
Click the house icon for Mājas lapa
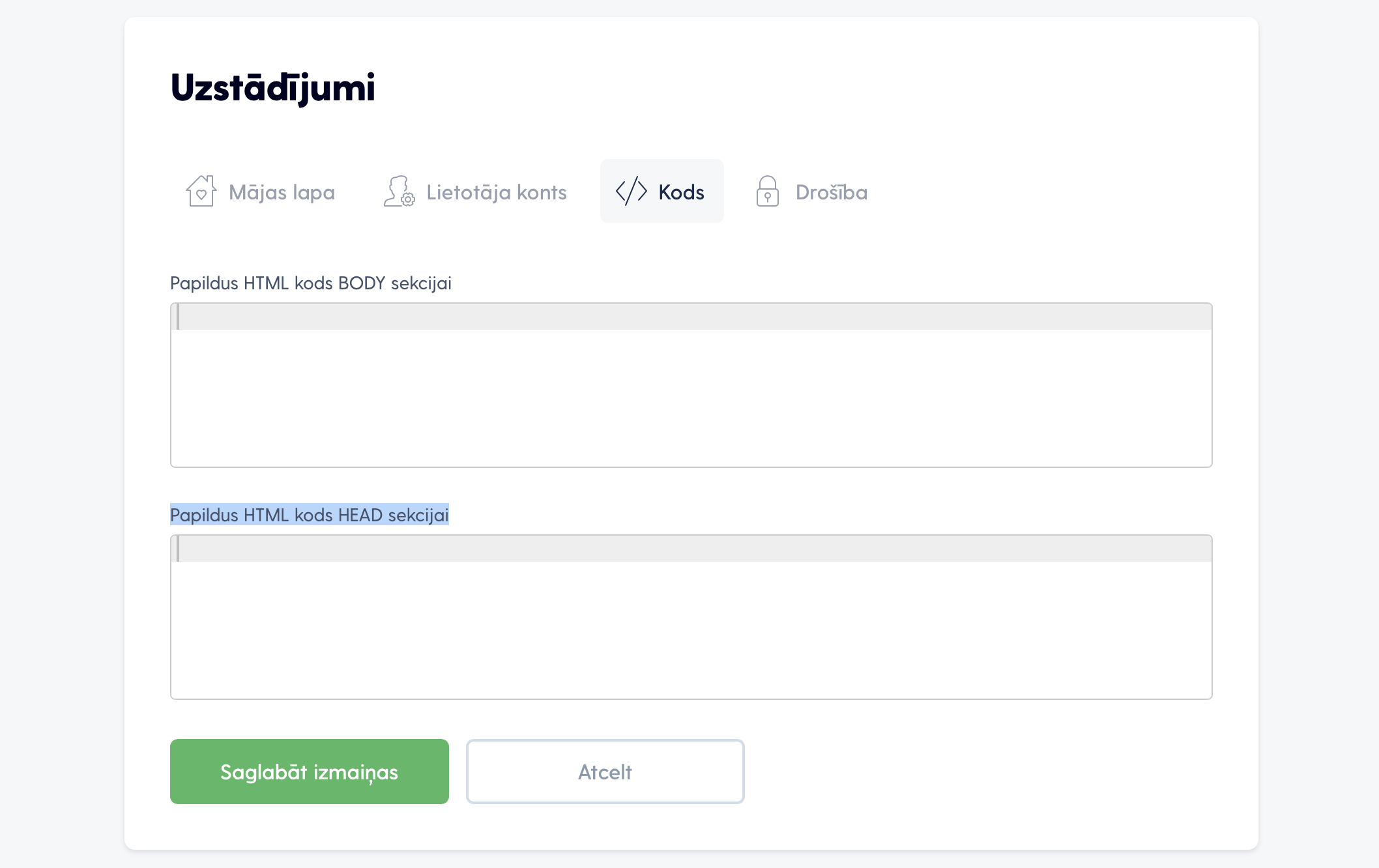[201, 191]
